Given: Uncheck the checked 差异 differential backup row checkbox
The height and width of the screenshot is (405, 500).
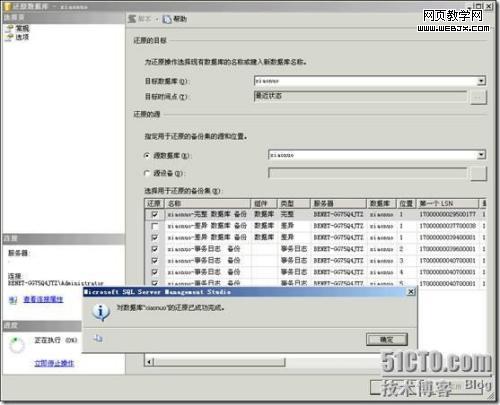Looking at the screenshot, I should 155,238.
